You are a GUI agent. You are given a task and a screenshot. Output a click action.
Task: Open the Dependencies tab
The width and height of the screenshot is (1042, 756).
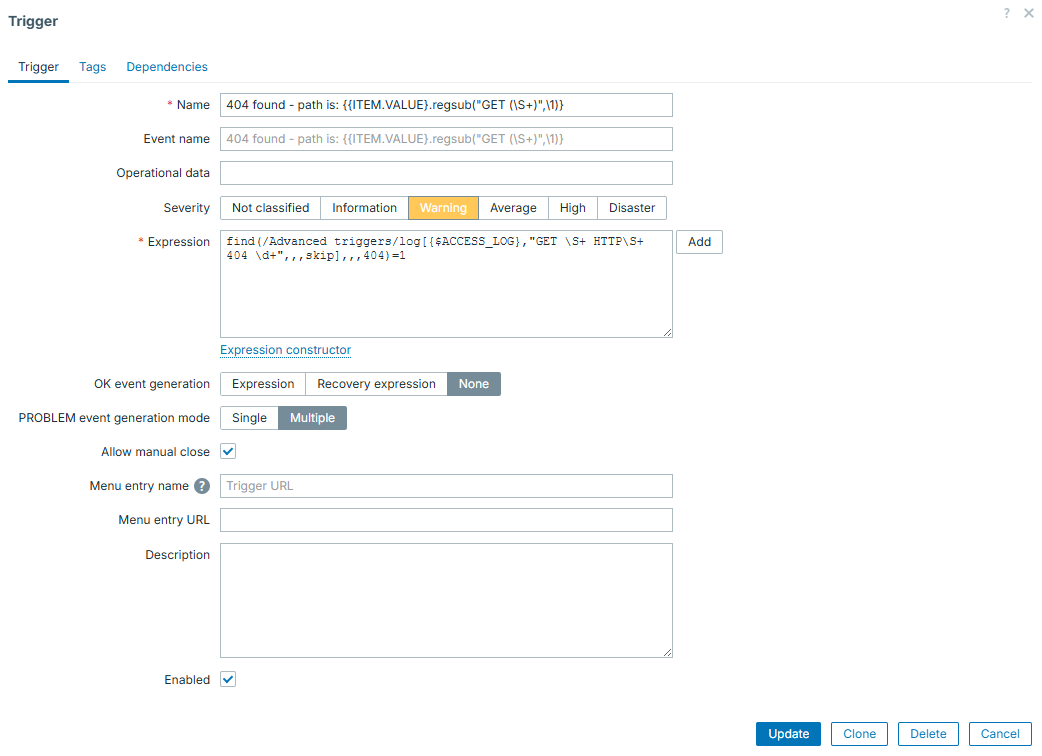[166, 66]
